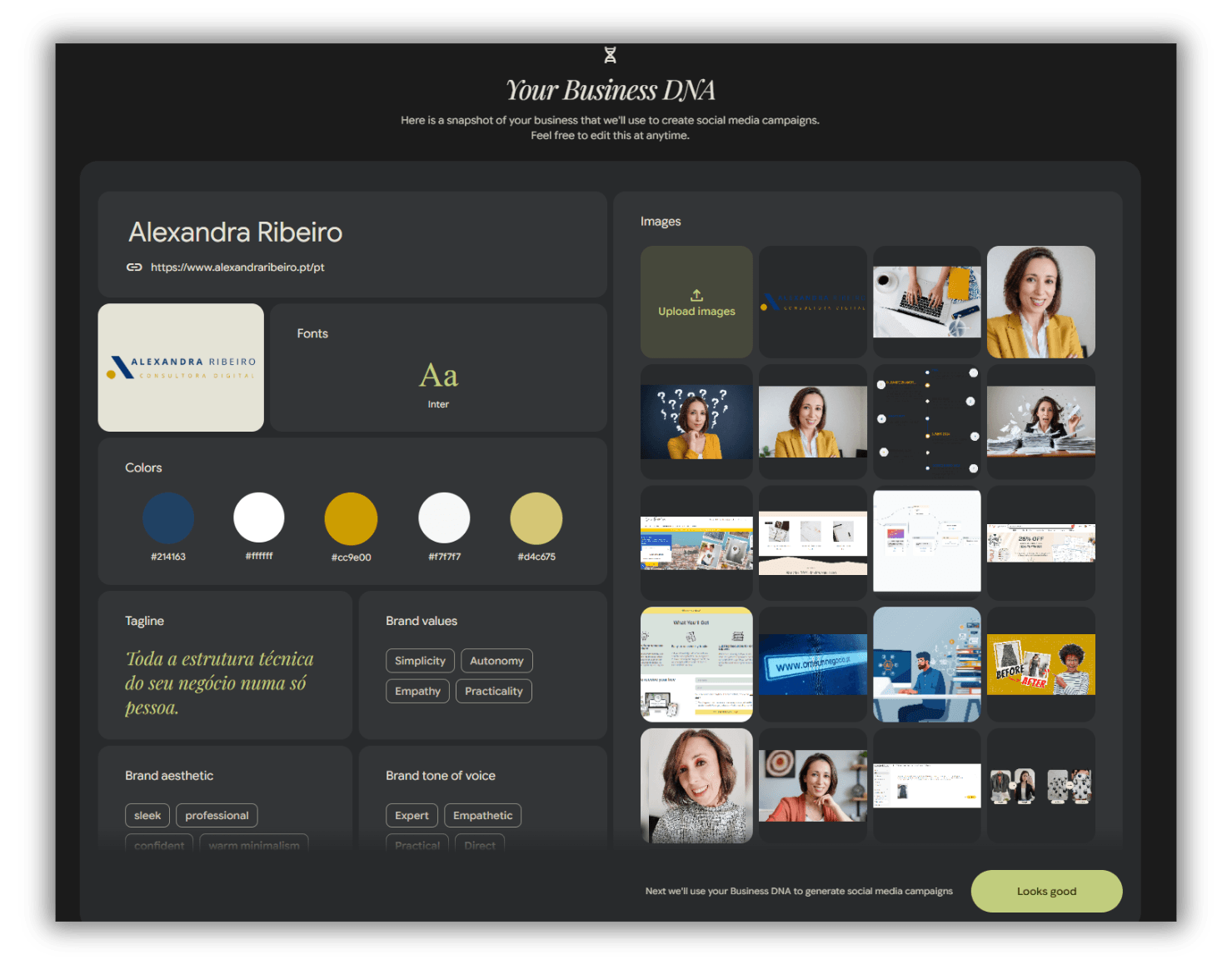Select the pure white swatch labeled #ffffff

pyautogui.click(x=259, y=517)
